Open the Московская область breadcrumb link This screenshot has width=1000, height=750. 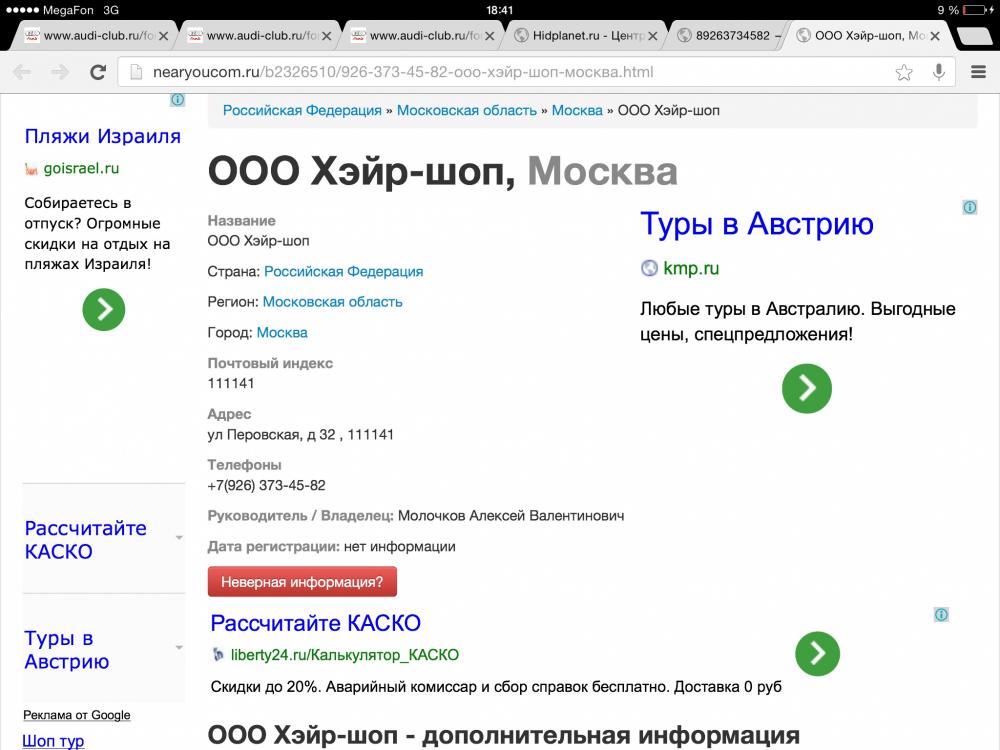(x=466, y=110)
